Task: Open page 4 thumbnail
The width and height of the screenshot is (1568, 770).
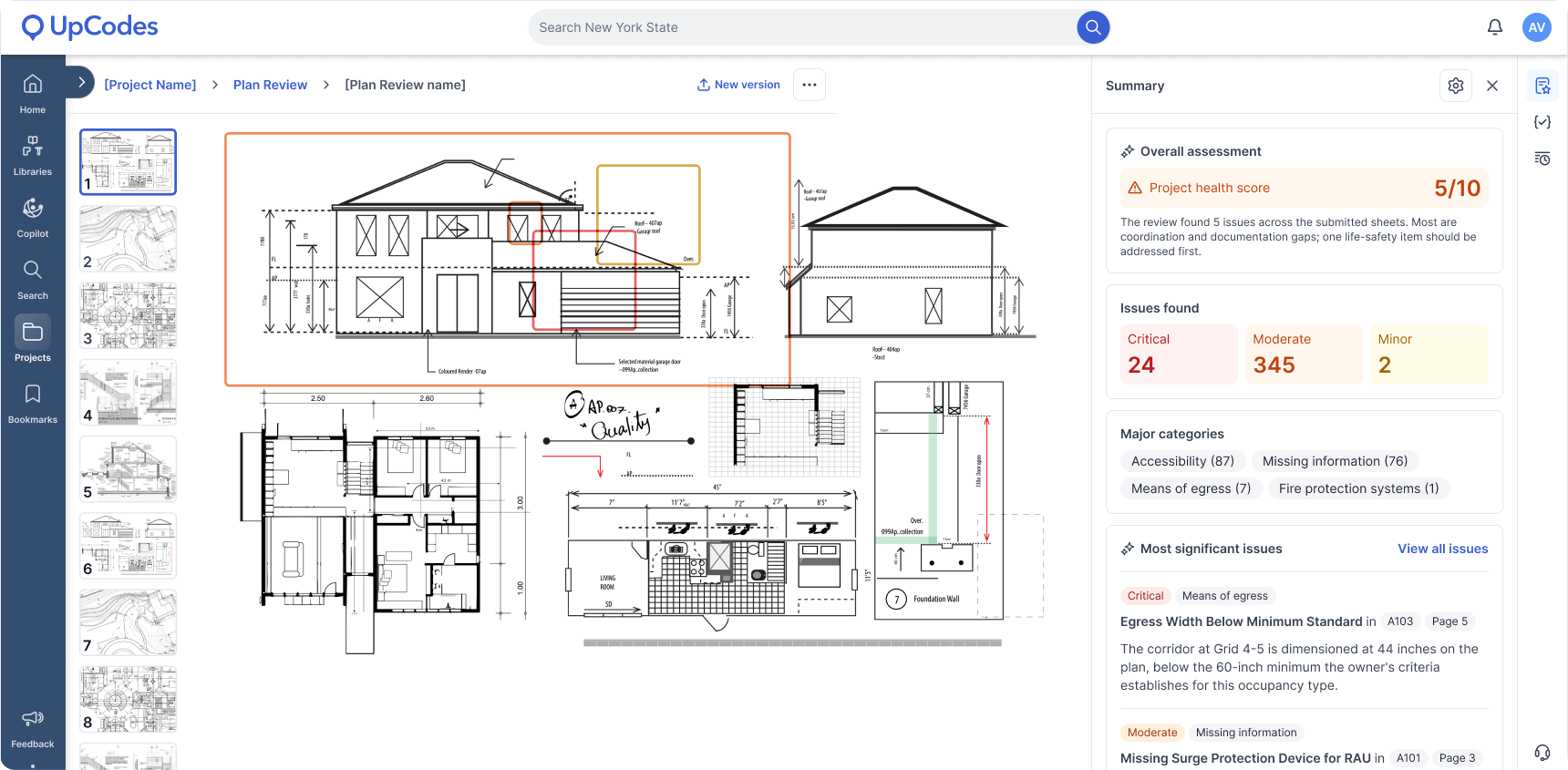Action: click(x=129, y=393)
